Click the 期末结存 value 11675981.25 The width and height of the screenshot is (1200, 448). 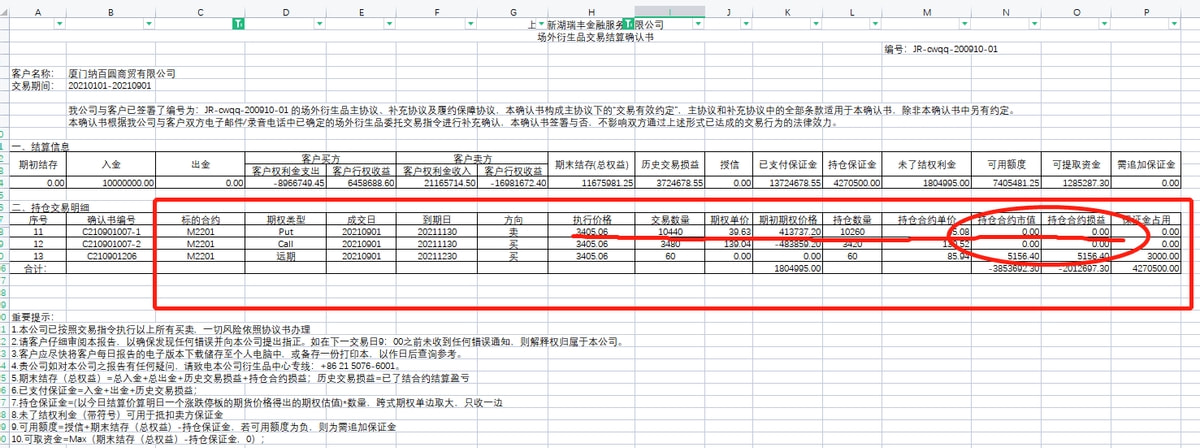tap(592, 183)
